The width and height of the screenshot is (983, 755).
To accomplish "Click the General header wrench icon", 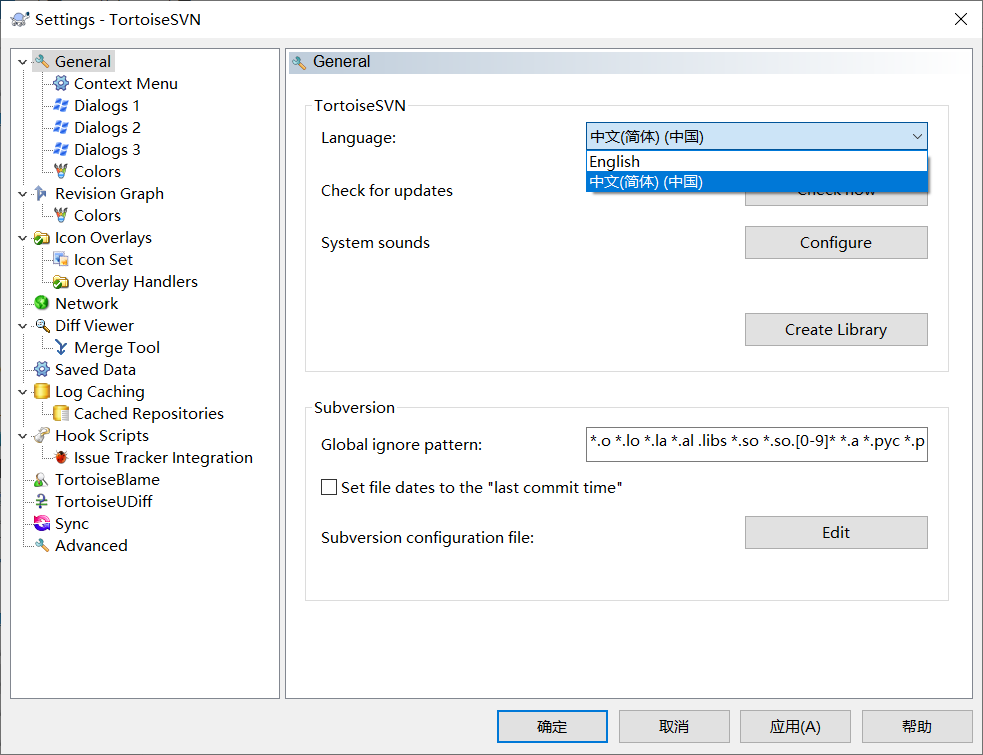I will click(300, 62).
